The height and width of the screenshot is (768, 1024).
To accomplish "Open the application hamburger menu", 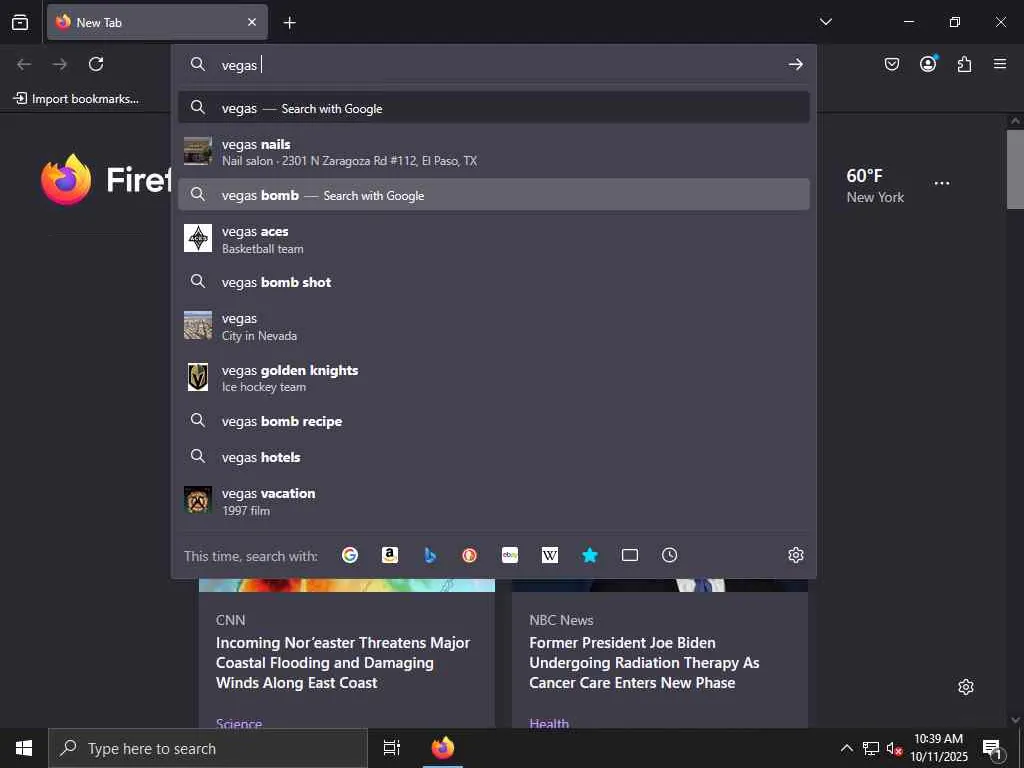I will click(x=1000, y=64).
